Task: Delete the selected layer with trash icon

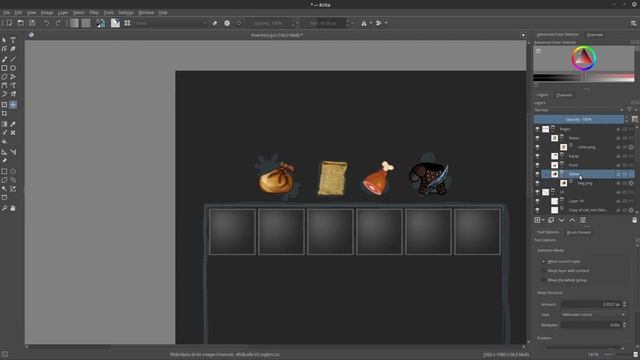Action: coord(634,220)
